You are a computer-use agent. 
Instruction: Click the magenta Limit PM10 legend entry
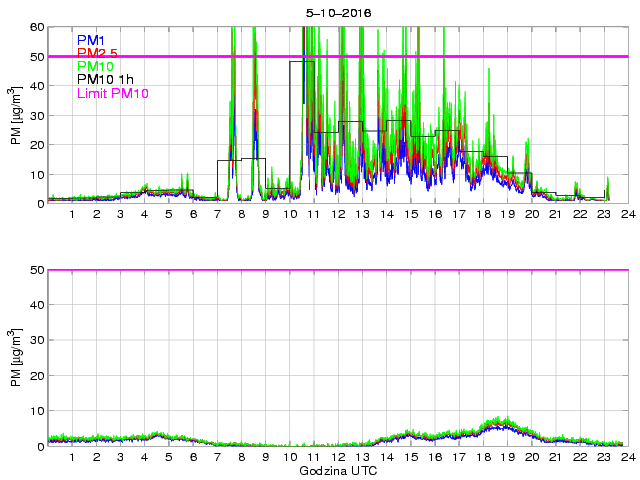[x=112, y=93]
